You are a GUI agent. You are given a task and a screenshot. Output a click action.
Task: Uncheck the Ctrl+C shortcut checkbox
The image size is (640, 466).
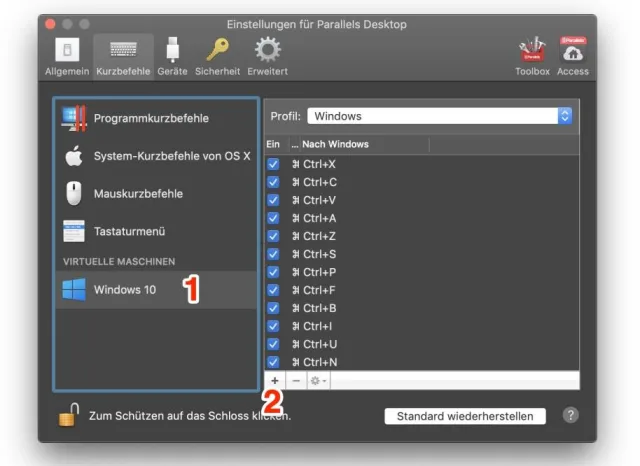[x=273, y=182]
